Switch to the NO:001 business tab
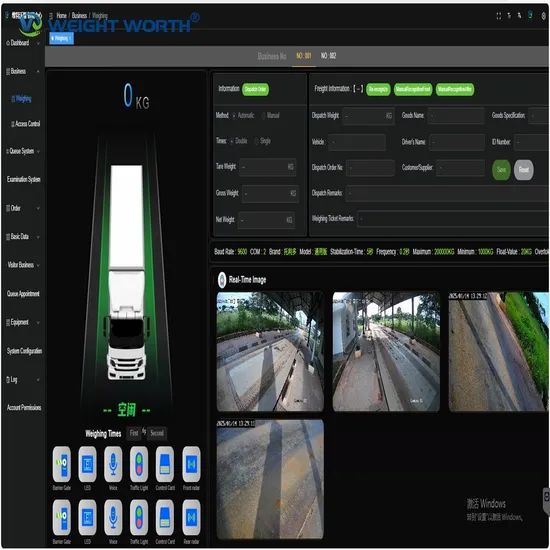The image size is (550, 550). click(x=304, y=56)
